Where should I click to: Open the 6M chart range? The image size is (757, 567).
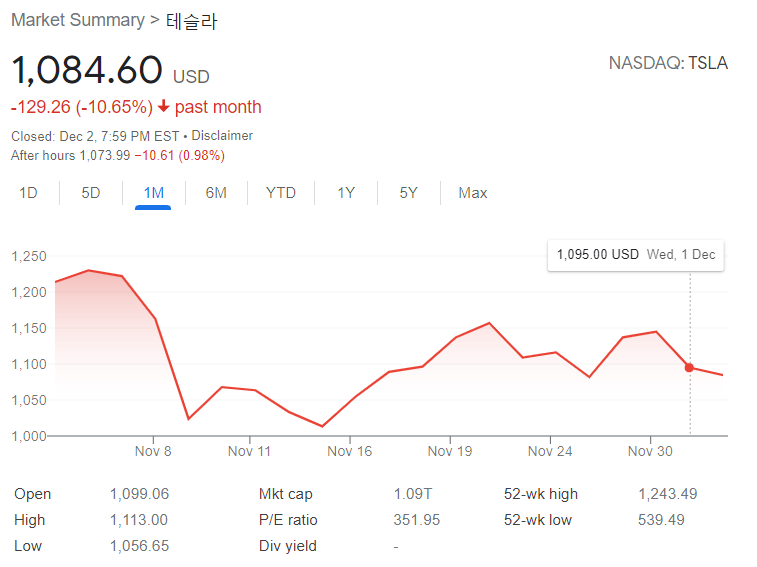[x=216, y=193]
